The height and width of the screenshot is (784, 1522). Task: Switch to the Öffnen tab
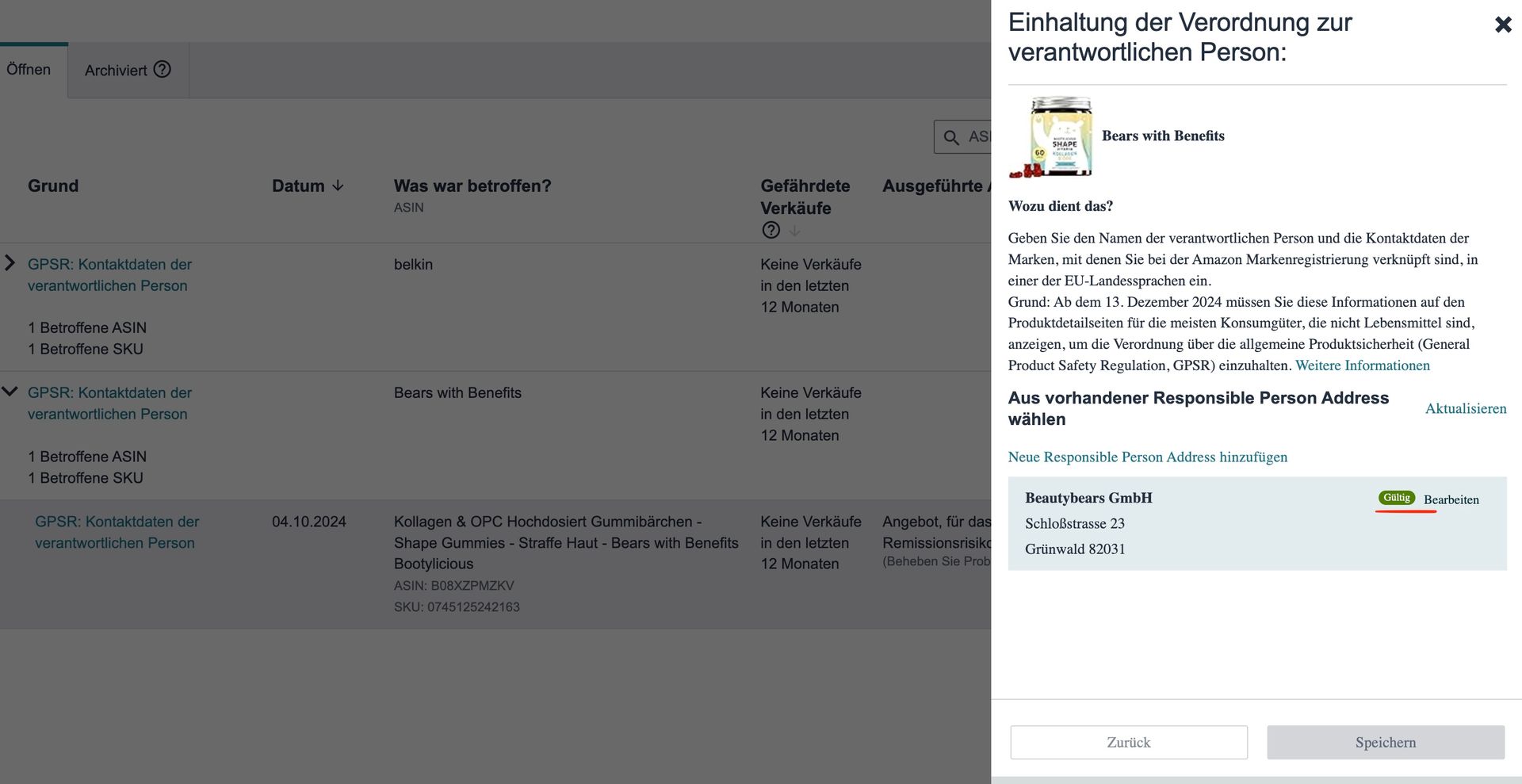[x=29, y=70]
